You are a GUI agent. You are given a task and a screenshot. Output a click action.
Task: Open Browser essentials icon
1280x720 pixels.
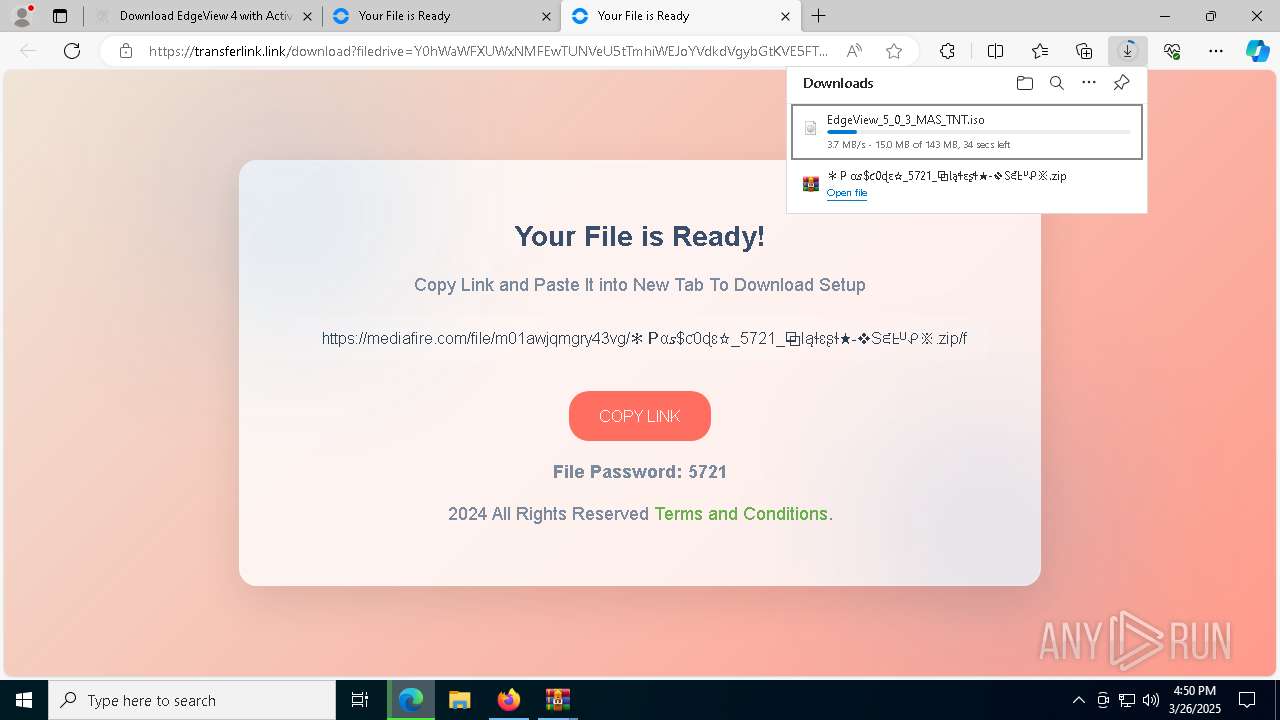(1172, 51)
